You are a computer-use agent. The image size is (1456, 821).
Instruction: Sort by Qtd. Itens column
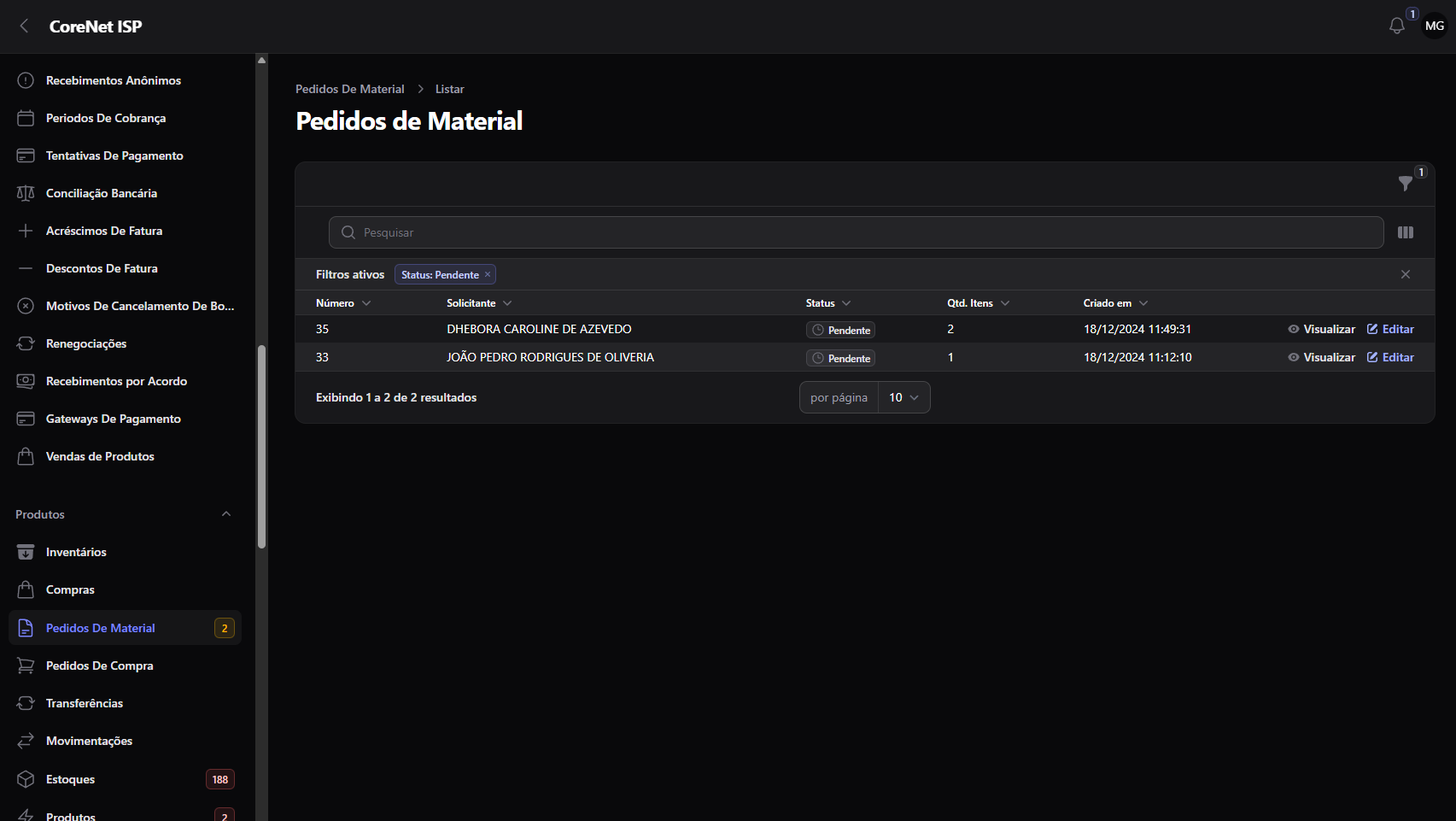(x=979, y=303)
